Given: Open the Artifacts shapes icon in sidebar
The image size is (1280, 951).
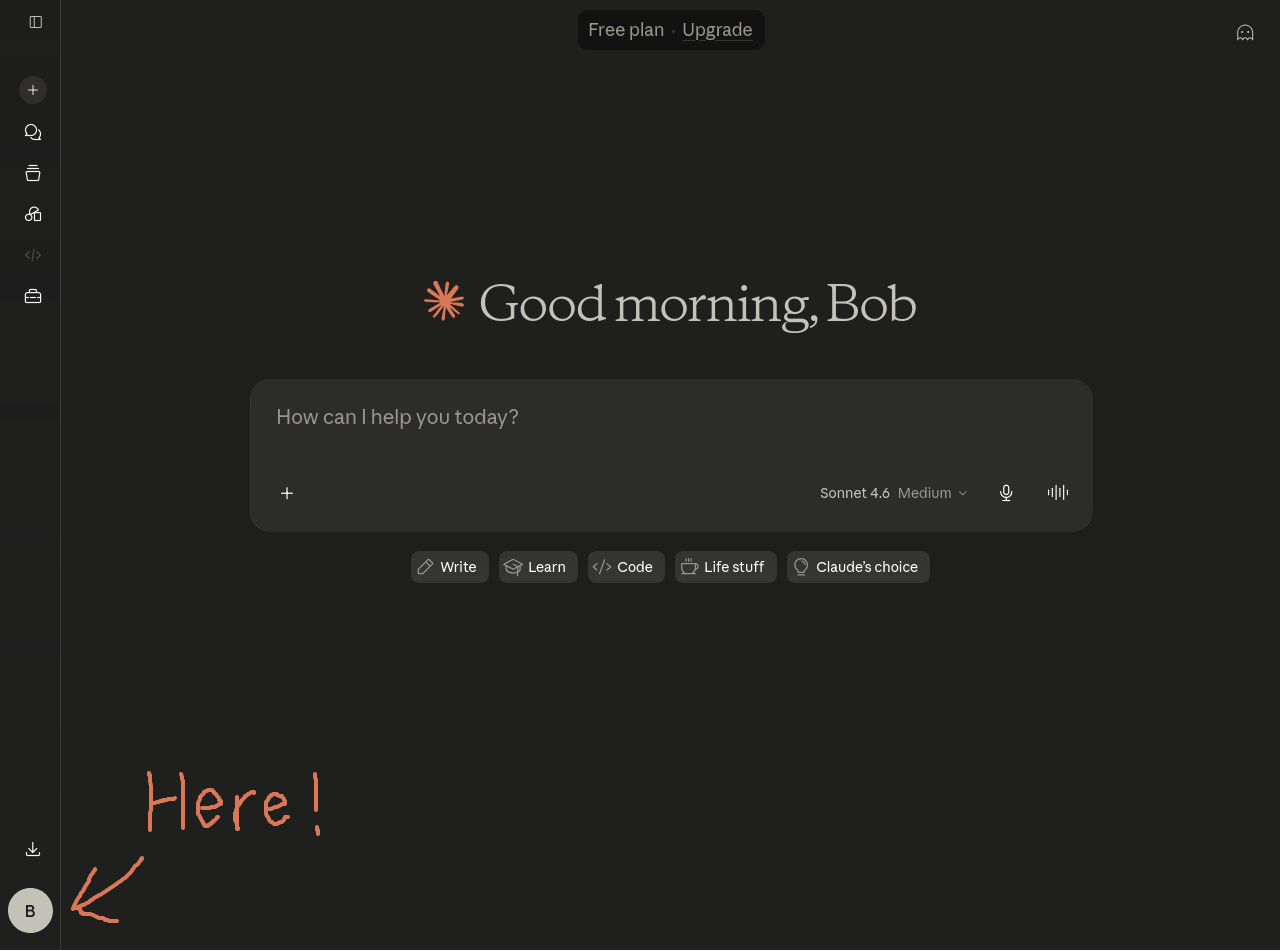Looking at the screenshot, I should click(33, 214).
